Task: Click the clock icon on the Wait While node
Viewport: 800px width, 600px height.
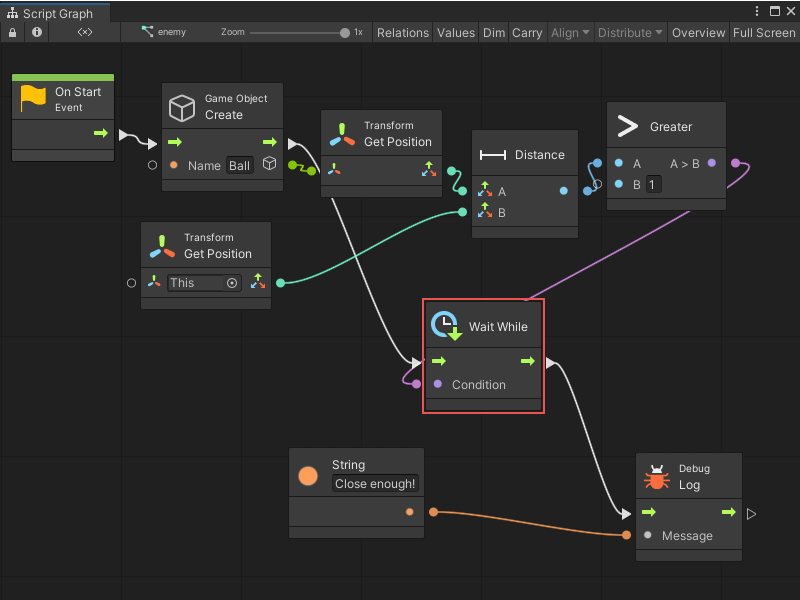Action: click(x=443, y=324)
